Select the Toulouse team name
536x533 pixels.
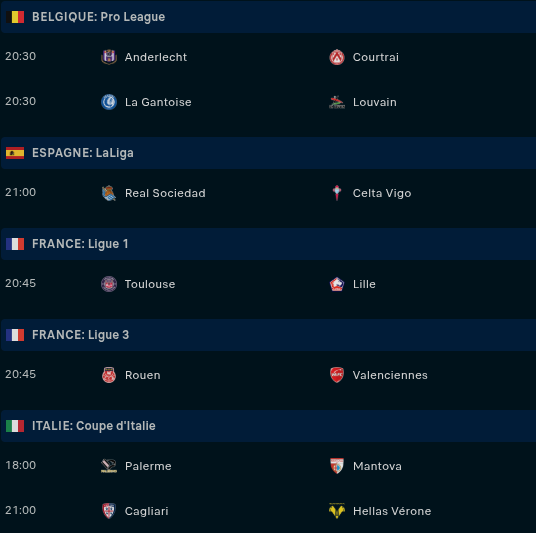[x=150, y=284]
